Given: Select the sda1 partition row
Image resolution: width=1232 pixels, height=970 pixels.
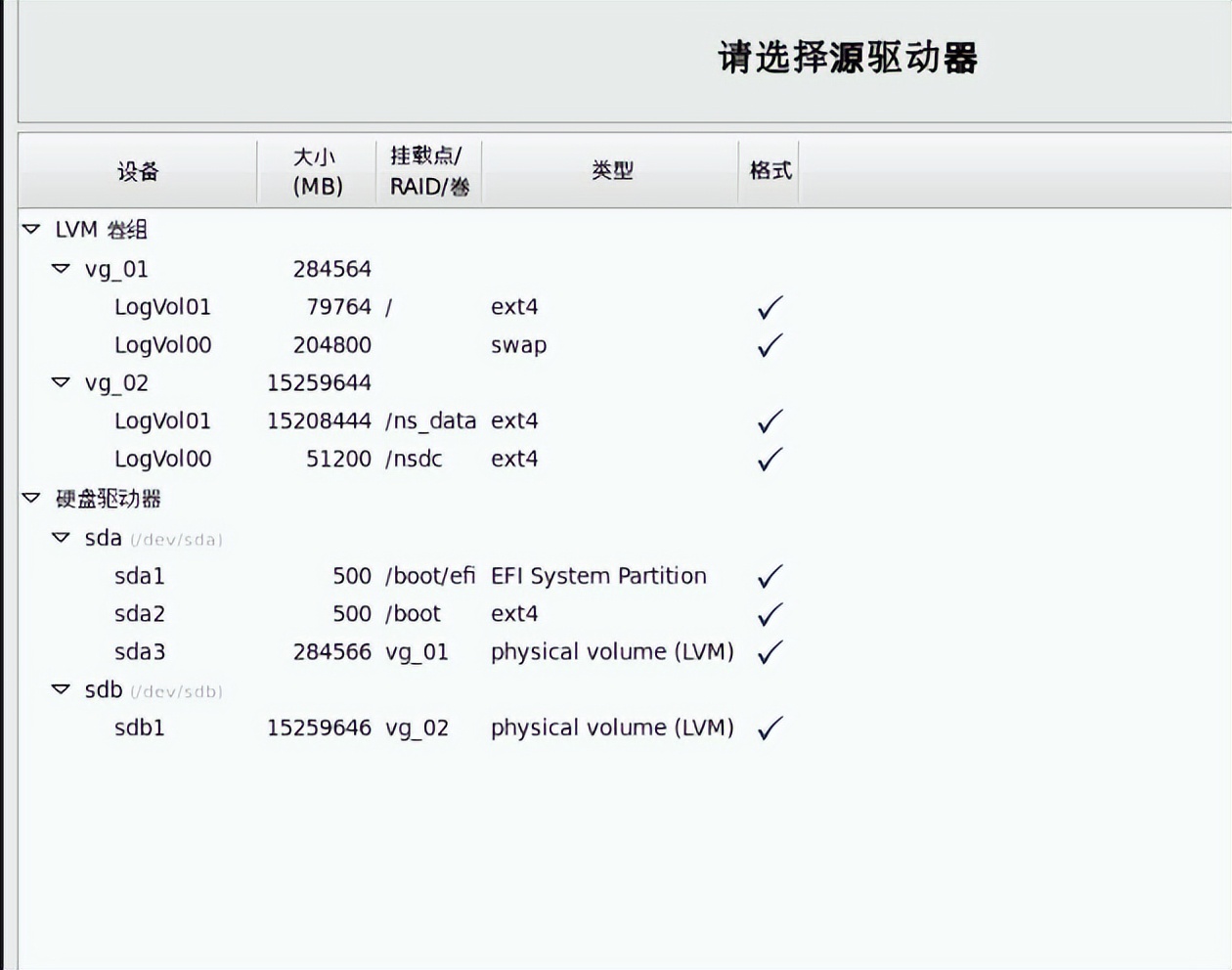Looking at the screenshot, I should point(140,576).
